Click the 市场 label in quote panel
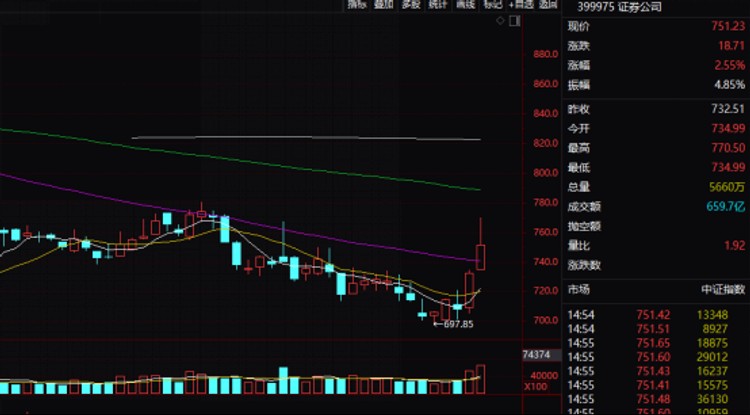 pyautogui.click(x=579, y=289)
